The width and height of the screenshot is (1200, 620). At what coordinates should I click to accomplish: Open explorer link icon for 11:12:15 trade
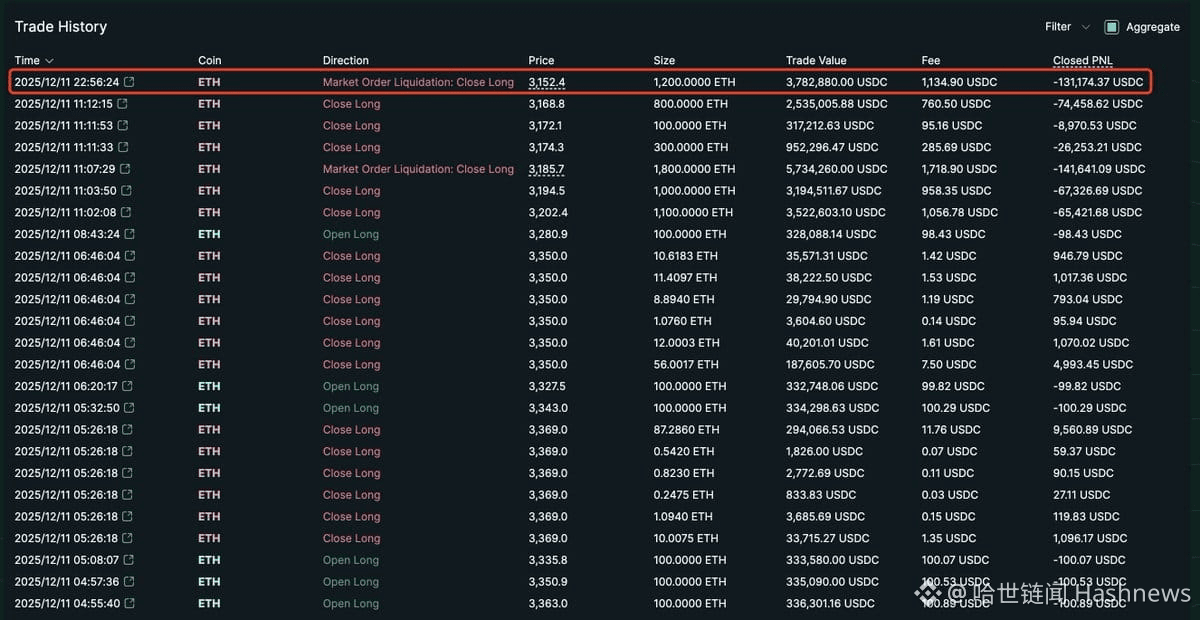(123, 104)
